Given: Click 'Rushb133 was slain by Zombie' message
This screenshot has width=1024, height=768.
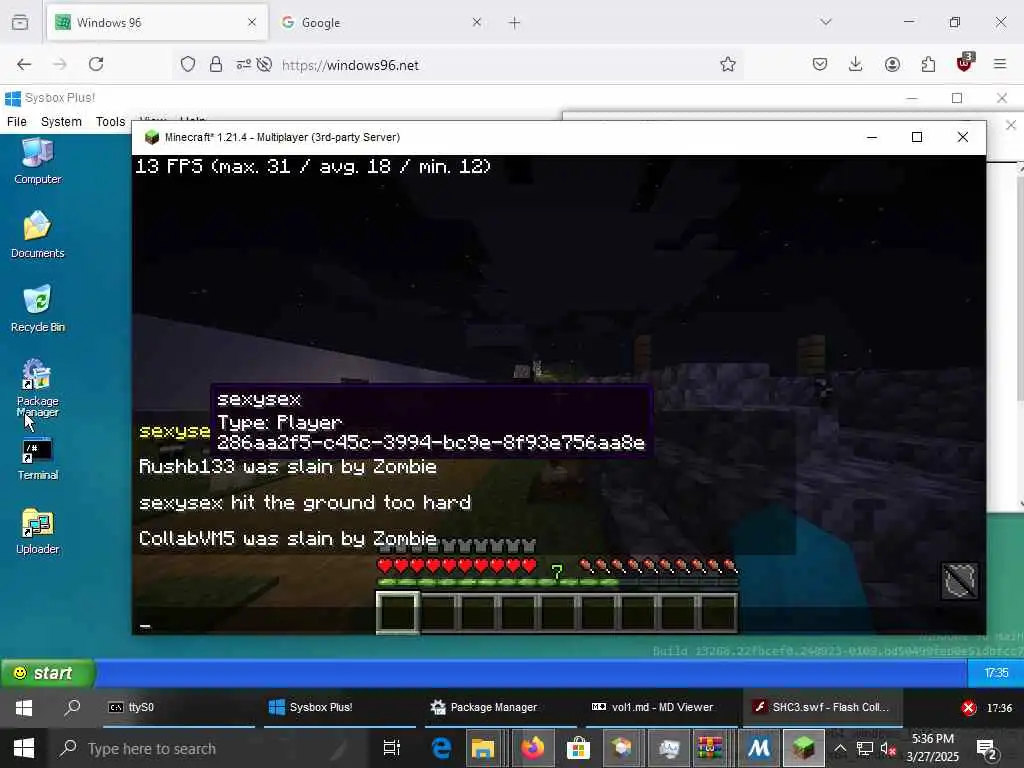Looking at the screenshot, I should [288, 467].
